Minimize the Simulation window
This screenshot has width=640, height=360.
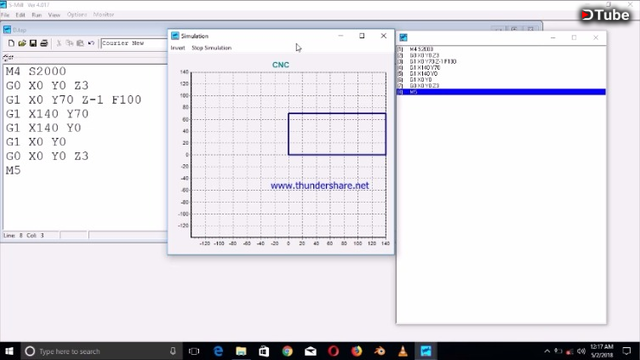point(341,36)
